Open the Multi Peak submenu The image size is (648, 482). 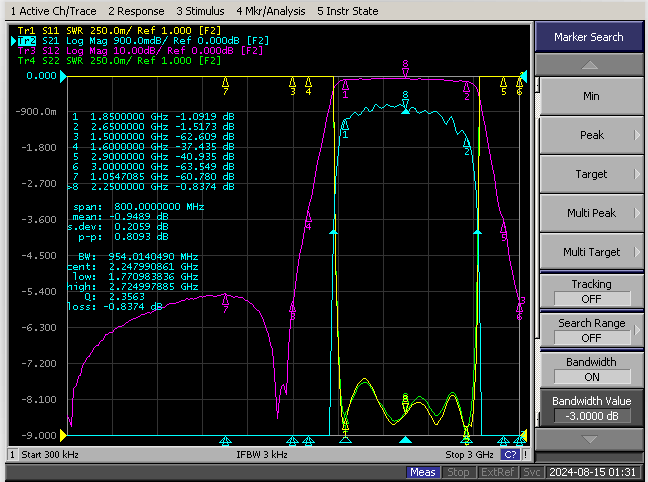coord(591,213)
